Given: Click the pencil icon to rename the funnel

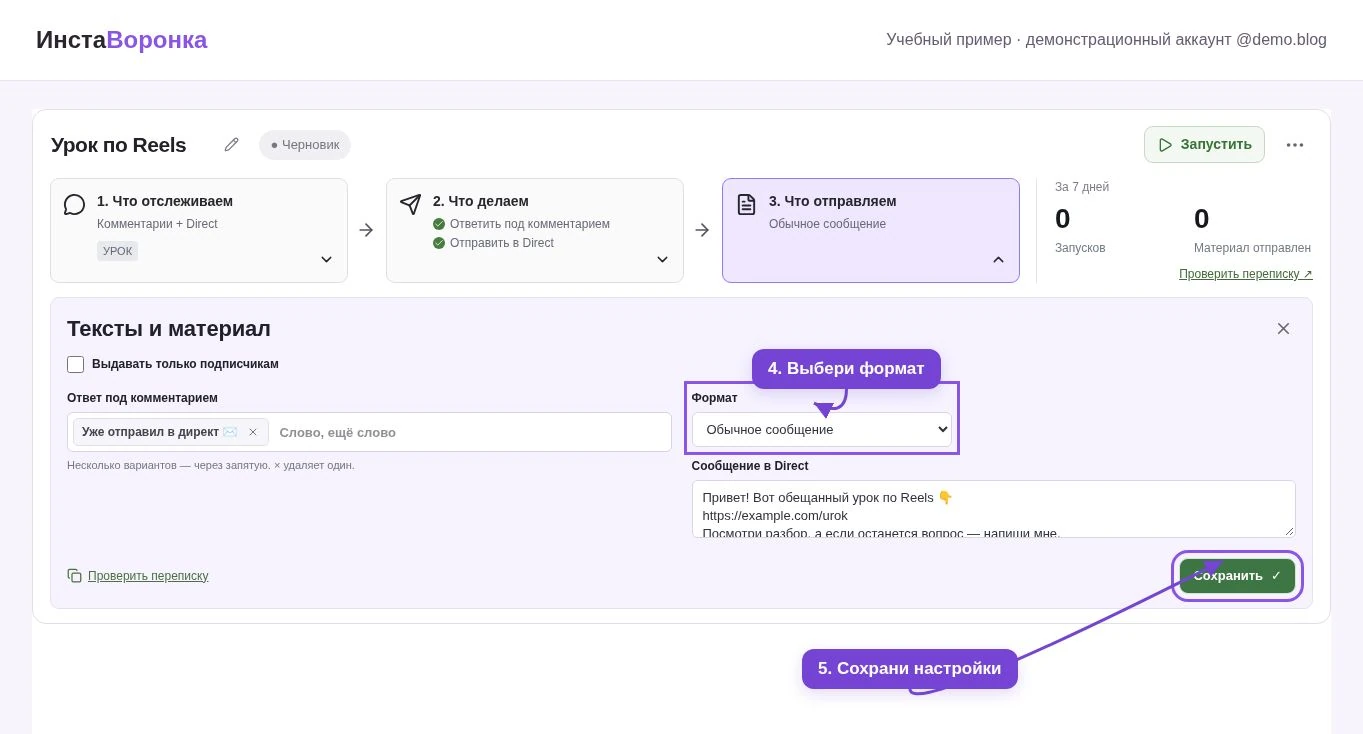Looking at the screenshot, I should [x=231, y=145].
